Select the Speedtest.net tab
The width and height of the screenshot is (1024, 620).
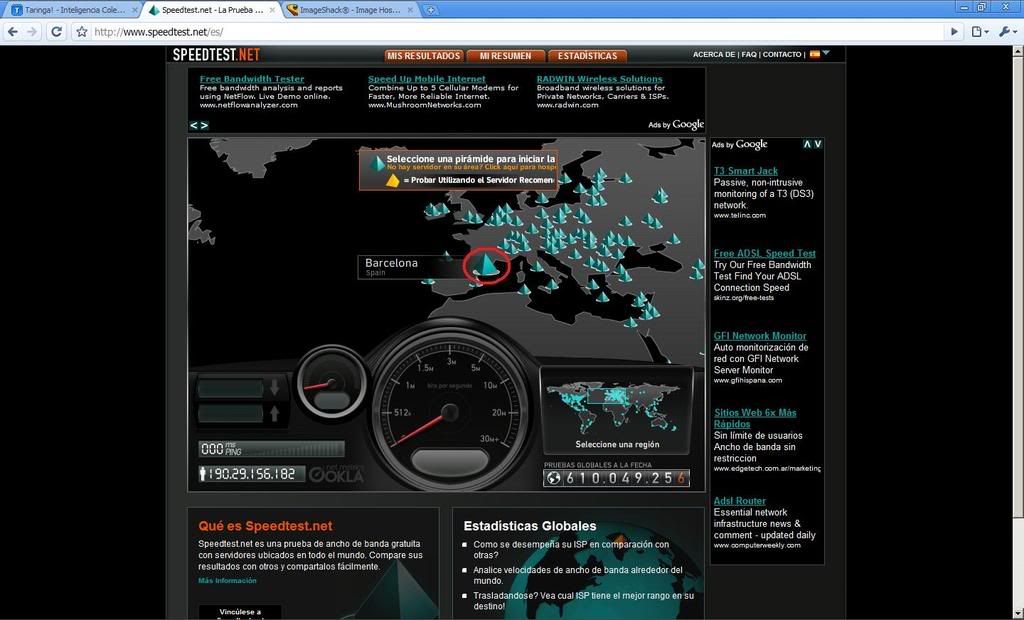tap(210, 10)
